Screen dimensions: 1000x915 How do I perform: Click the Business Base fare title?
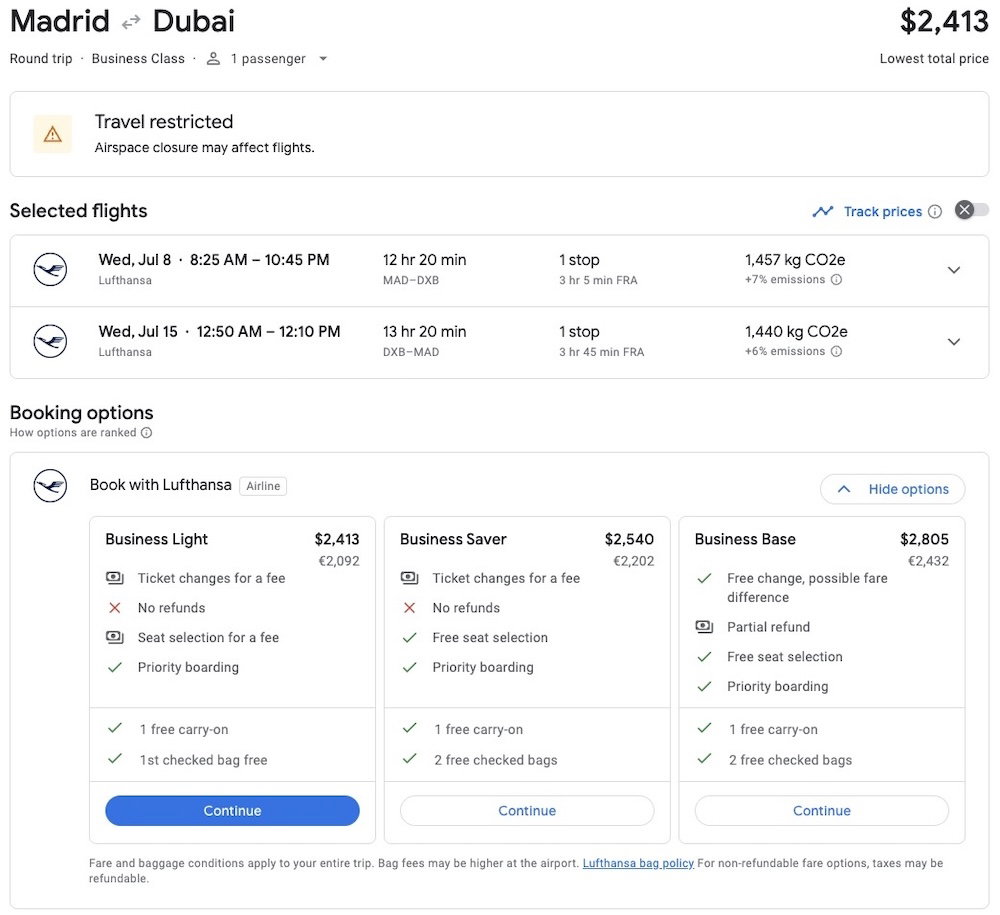pyautogui.click(x=745, y=539)
